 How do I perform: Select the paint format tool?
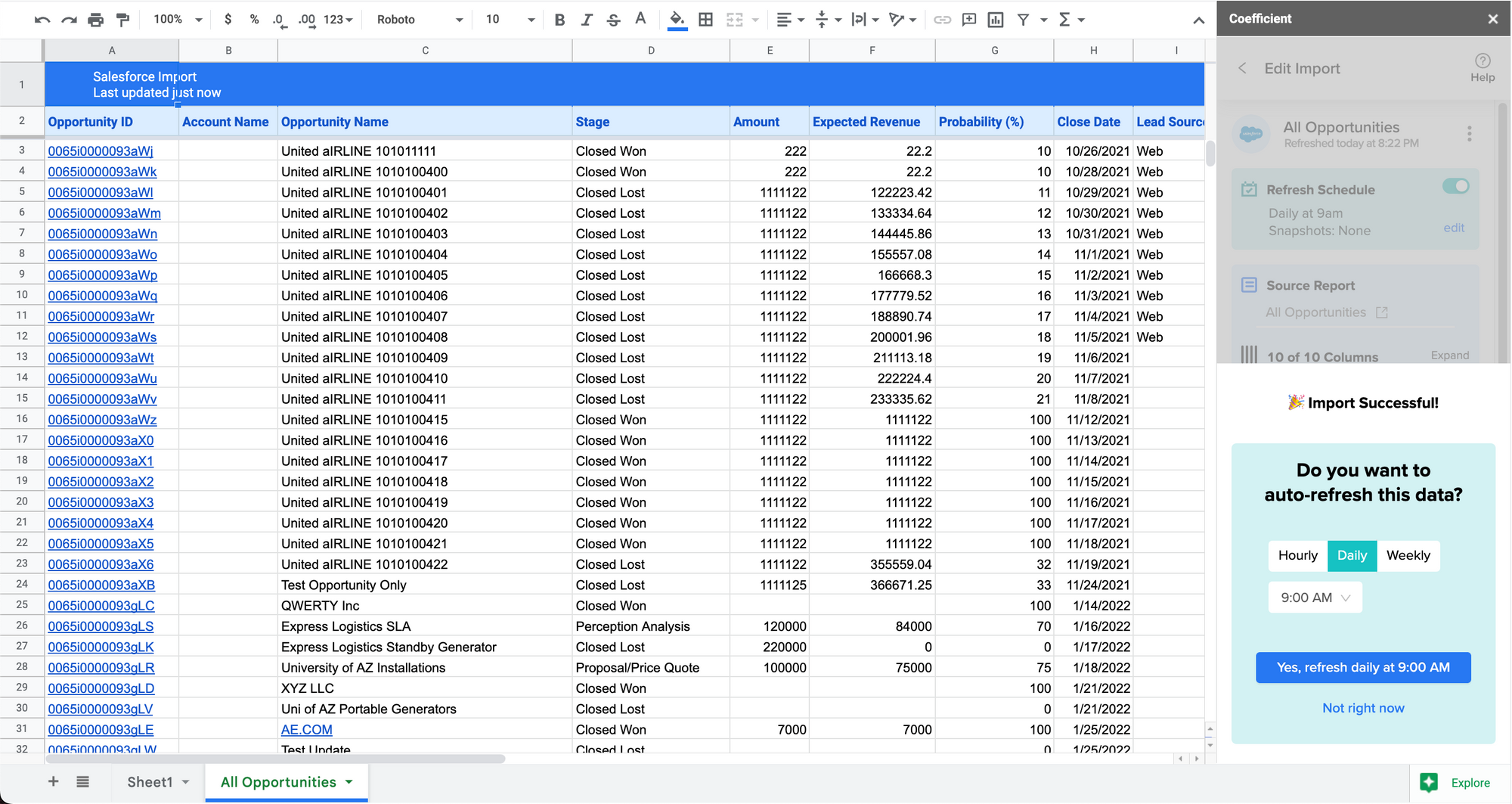pyautogui.click(x=122, y=20)
